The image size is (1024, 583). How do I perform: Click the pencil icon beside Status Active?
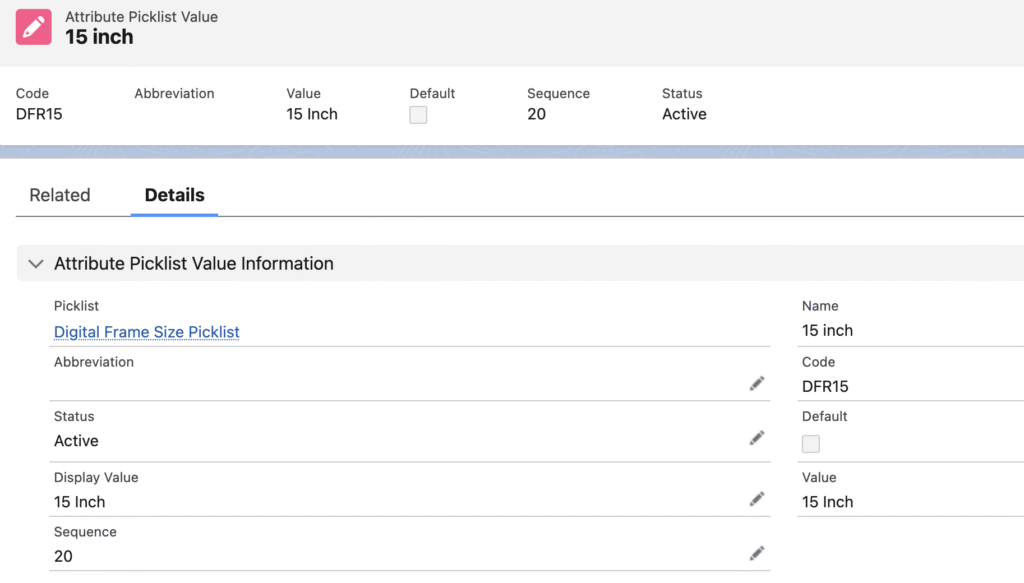(757, 438)
